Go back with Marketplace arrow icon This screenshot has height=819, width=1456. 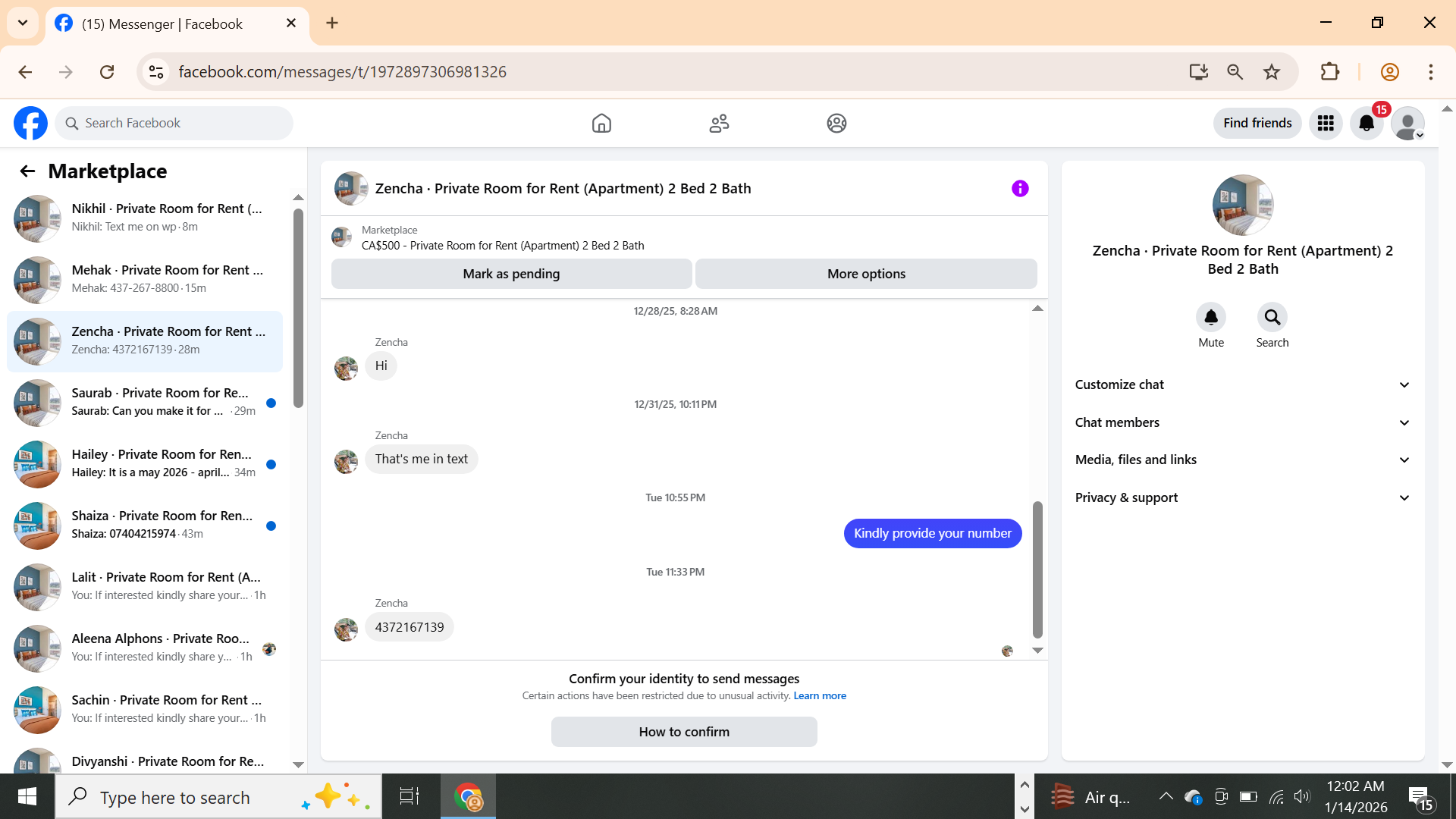(27, 171)
